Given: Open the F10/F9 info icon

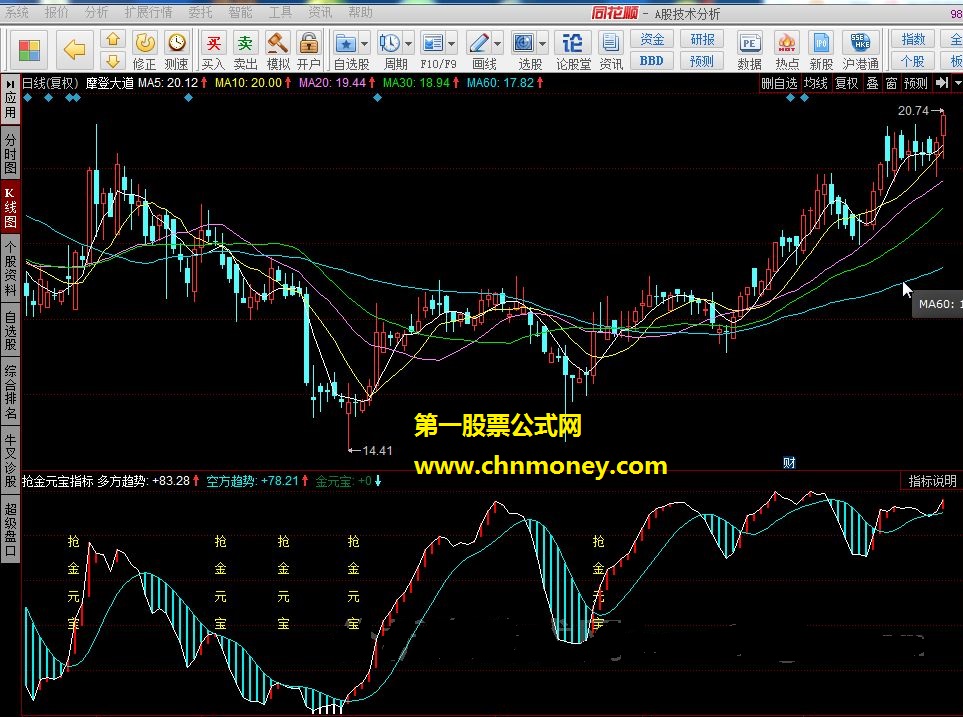Looking at the screenshot, I should [x=433, y=43].
